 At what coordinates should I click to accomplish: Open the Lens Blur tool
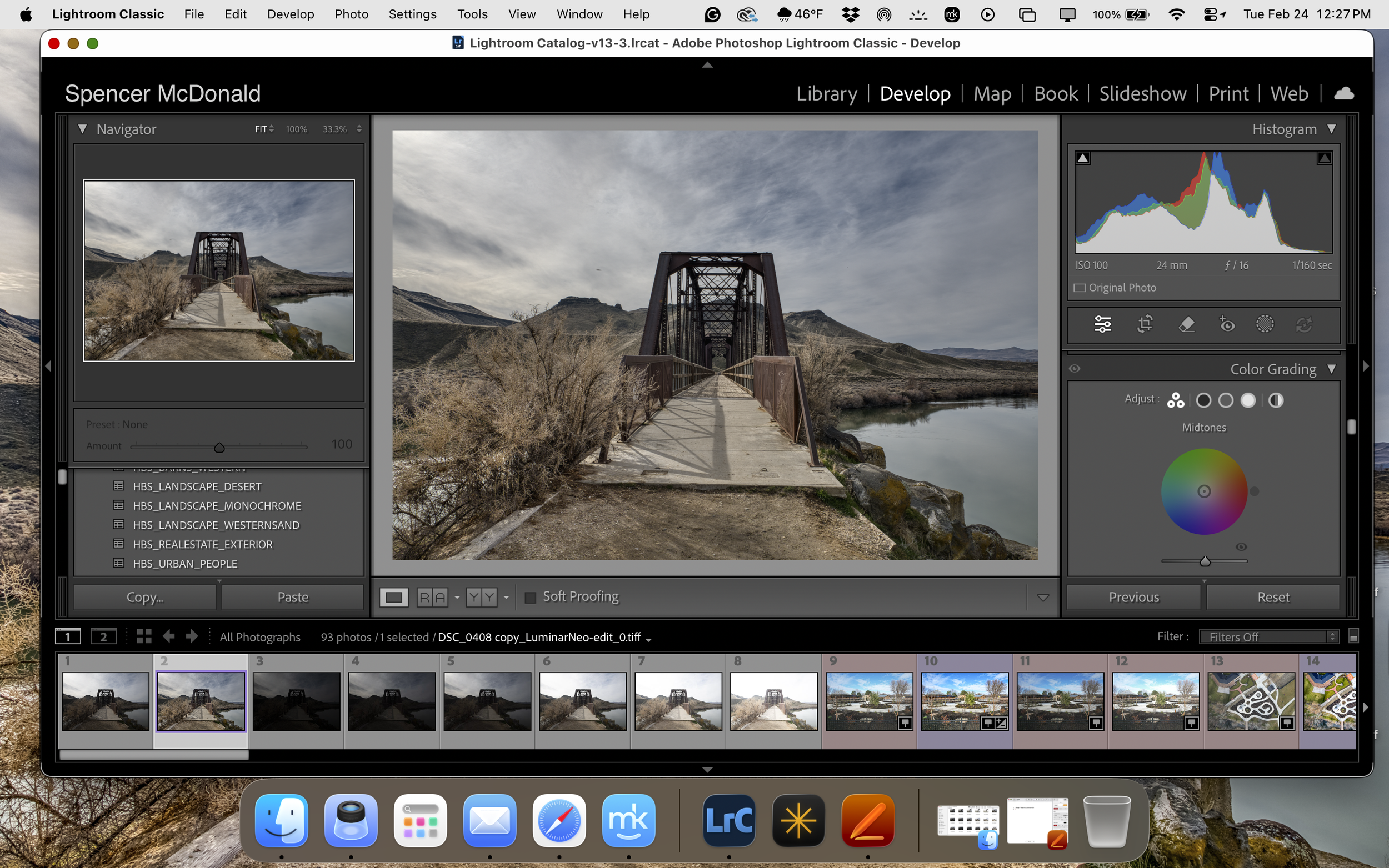(1305, 324)
